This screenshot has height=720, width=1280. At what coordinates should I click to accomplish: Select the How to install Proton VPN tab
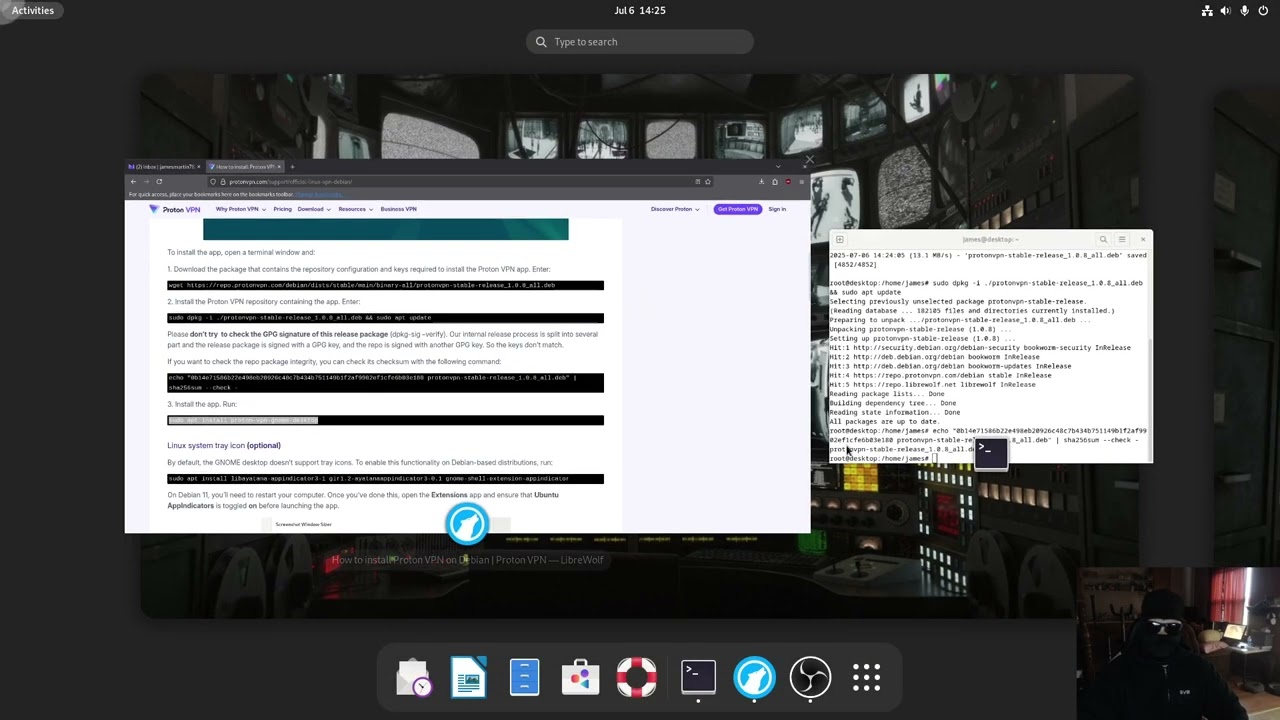pyautogui.click(x=243, y=167)
